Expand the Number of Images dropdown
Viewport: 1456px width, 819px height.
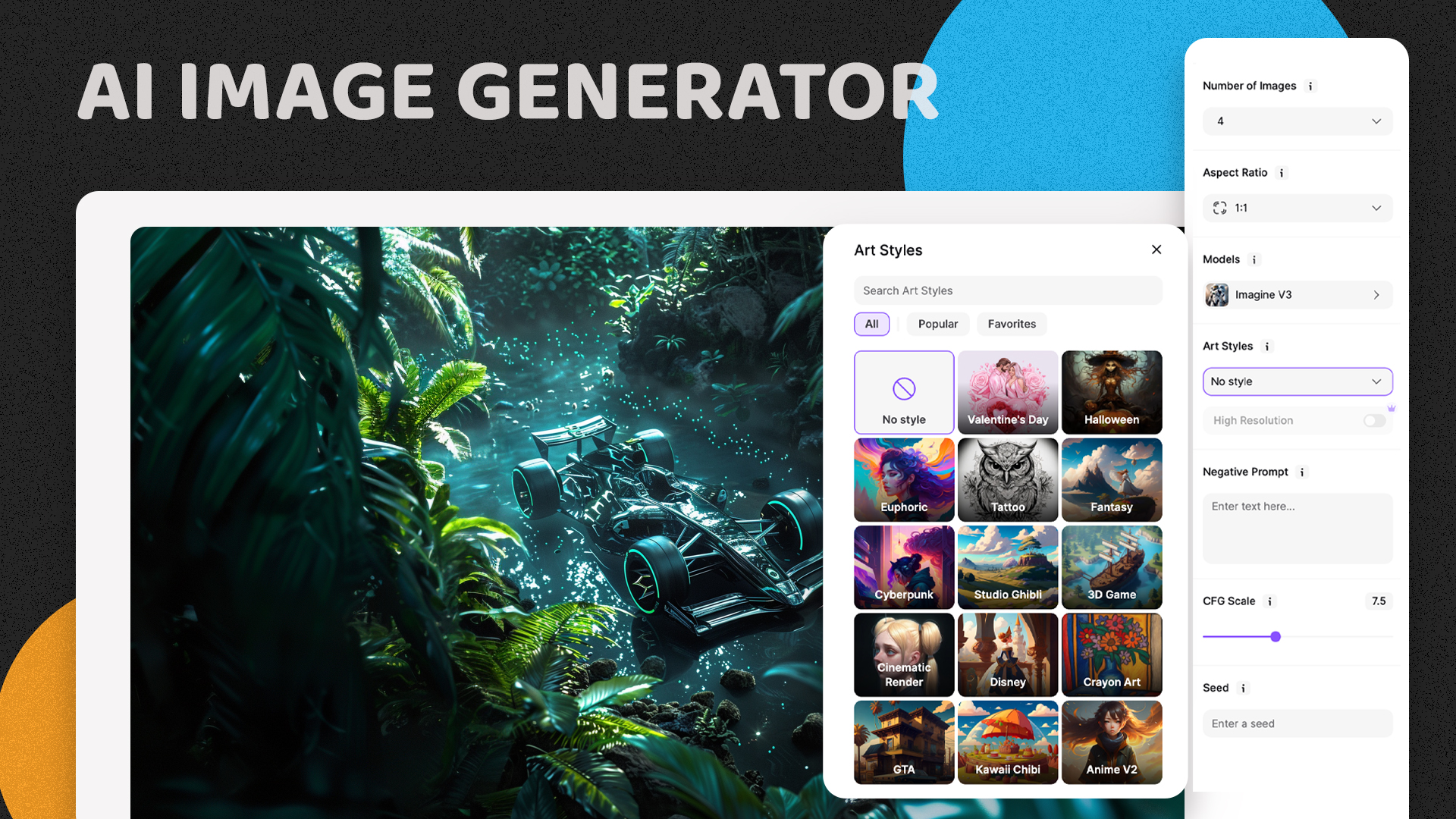(1297, 121)
